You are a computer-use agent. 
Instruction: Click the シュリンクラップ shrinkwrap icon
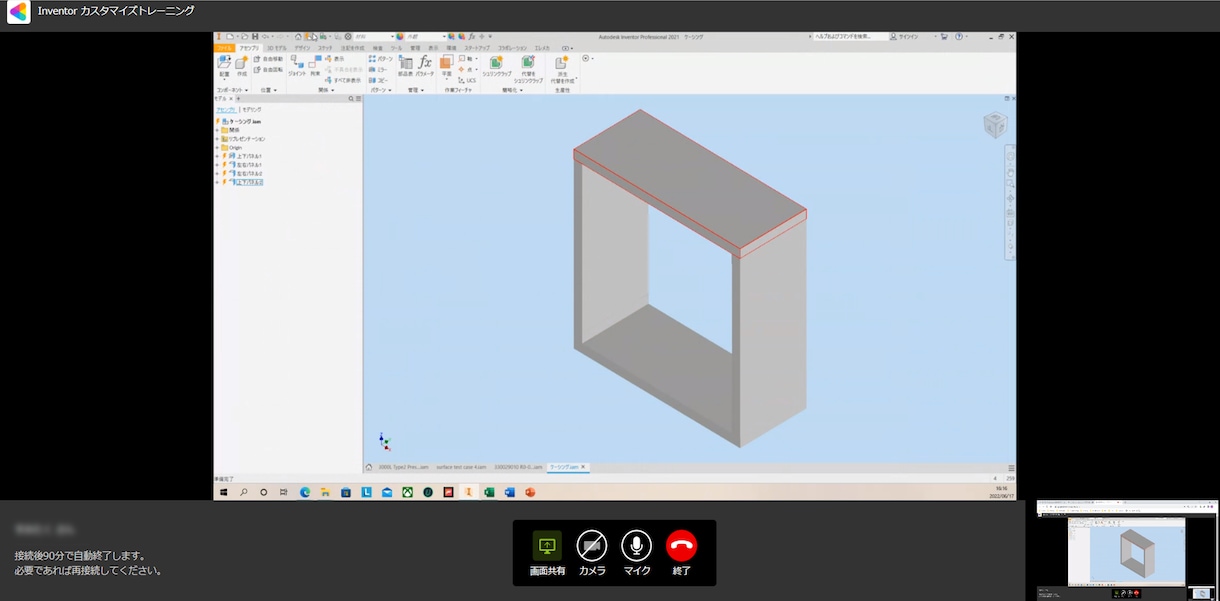coord(496,64)
